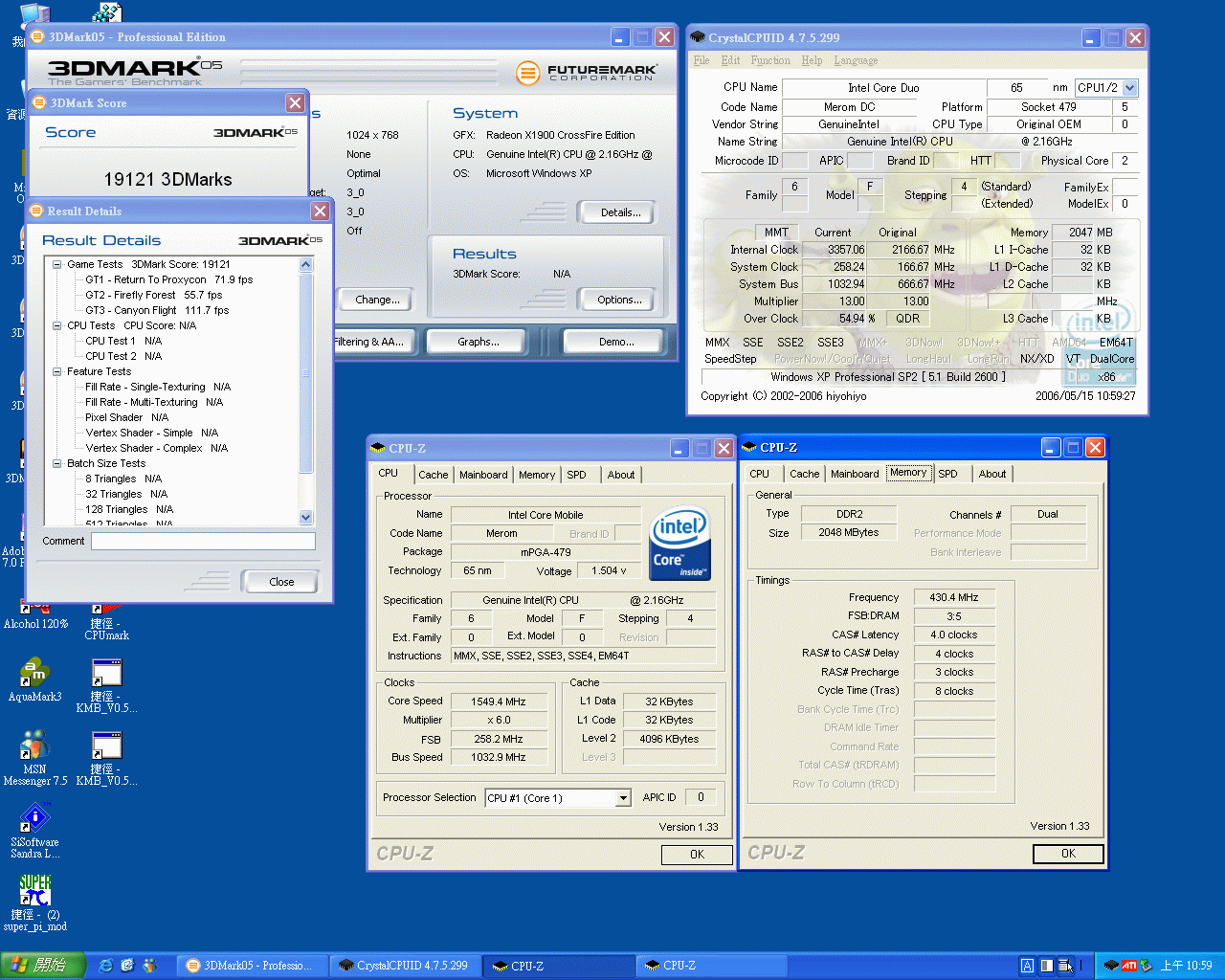
Task: Collapse the Game Tests tree node
Action: coord(56,264)
